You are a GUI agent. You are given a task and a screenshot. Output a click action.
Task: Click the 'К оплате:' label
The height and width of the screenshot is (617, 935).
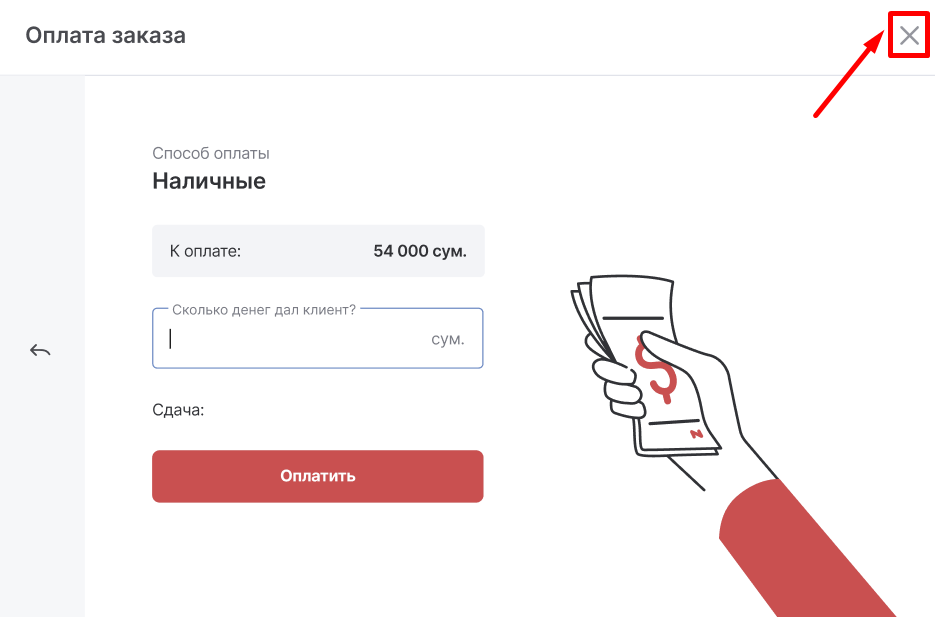click(205, 251)
